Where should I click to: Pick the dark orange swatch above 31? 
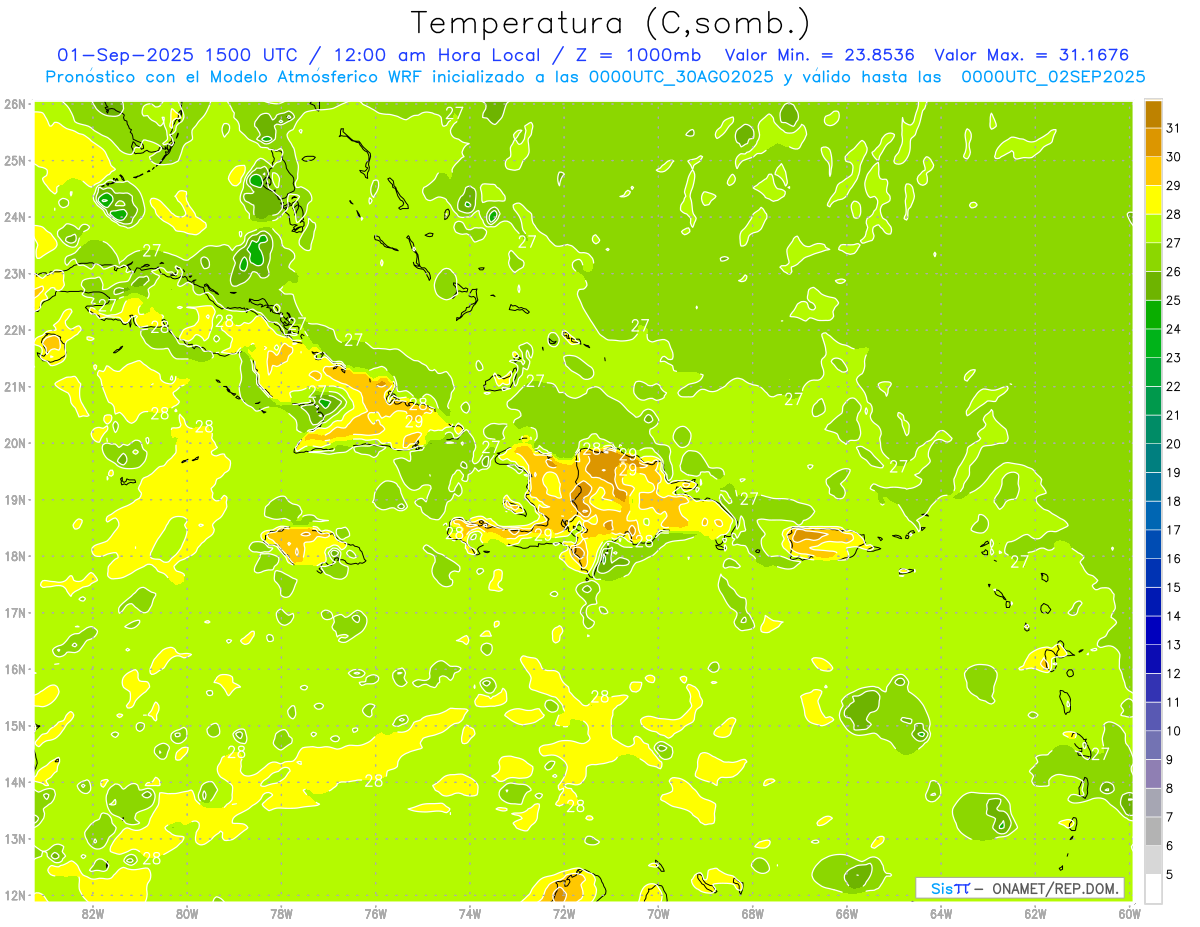pos(1153,114)
